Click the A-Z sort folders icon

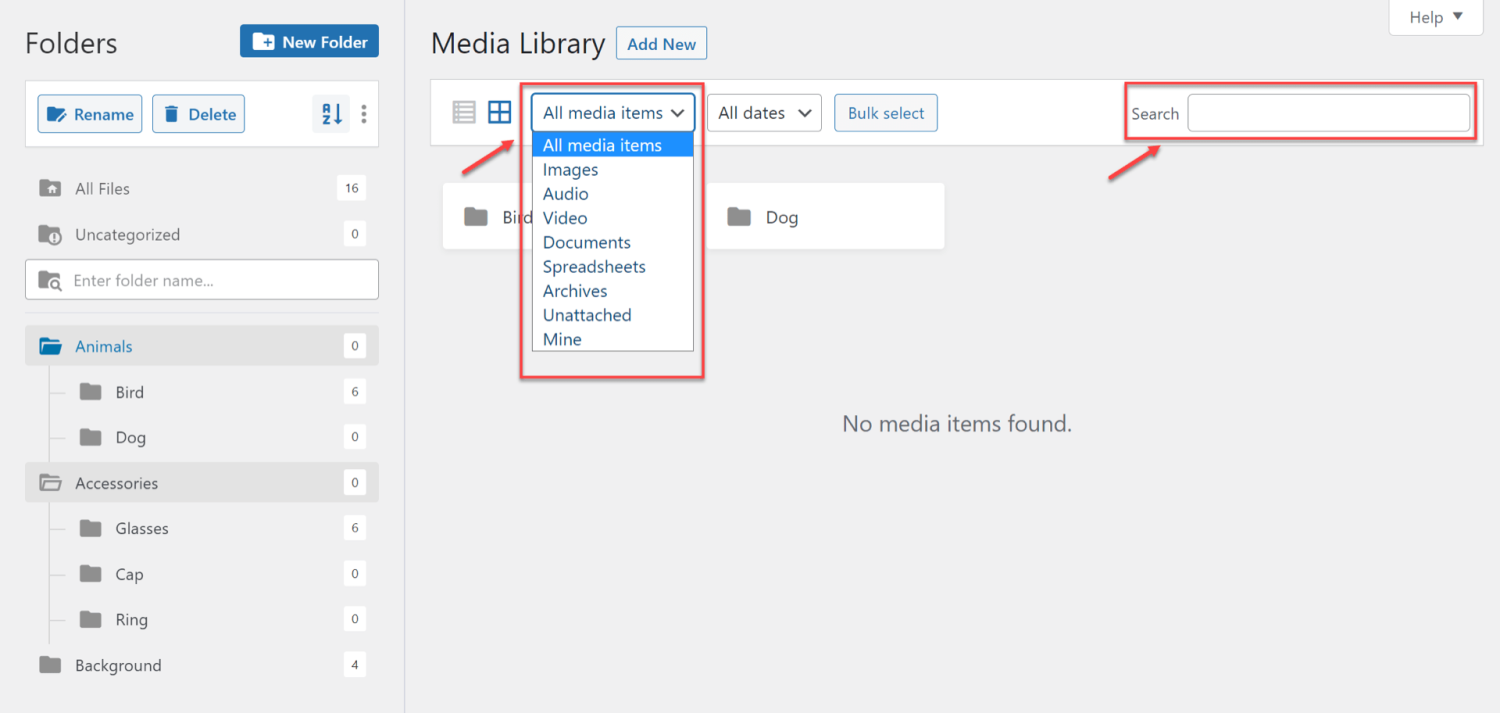tap(330, 114)
